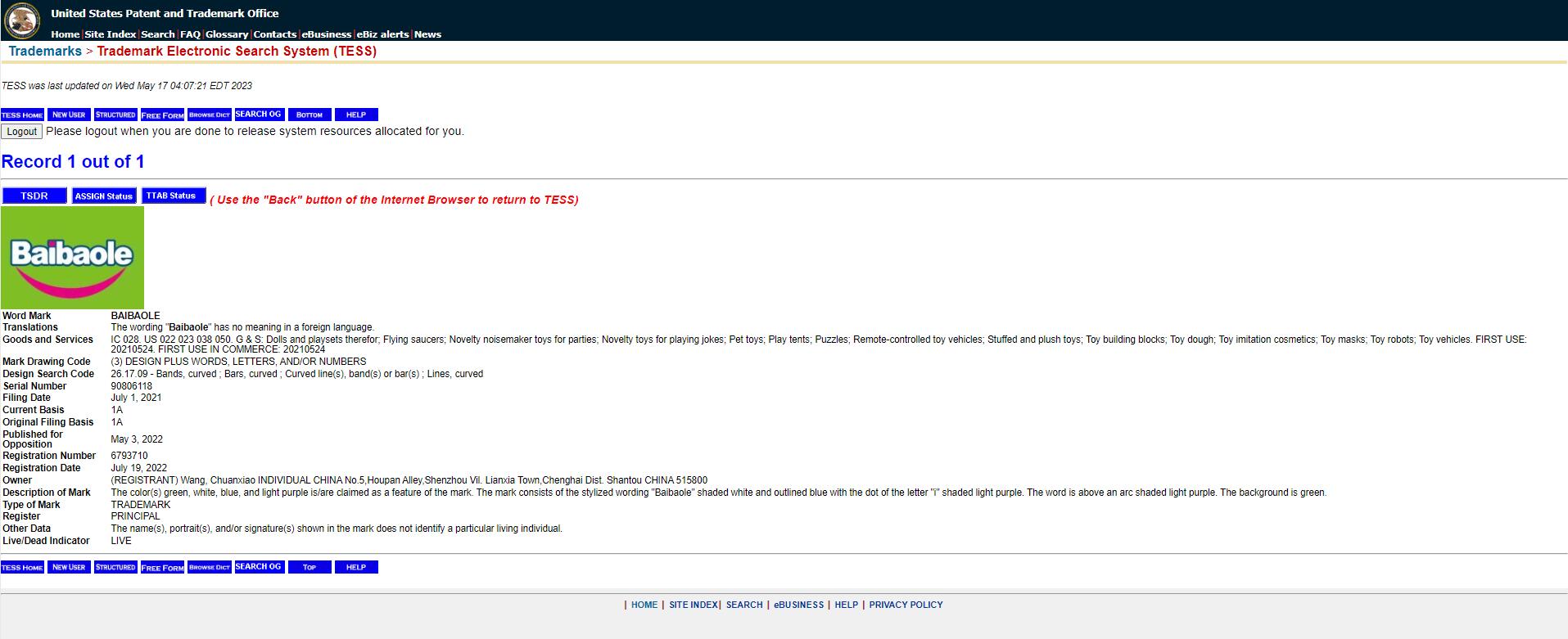The width and height of the screenshot is (1568, 639).
Task: Open the TESS Home button in top toolbar
Action: tap(22, 115)
